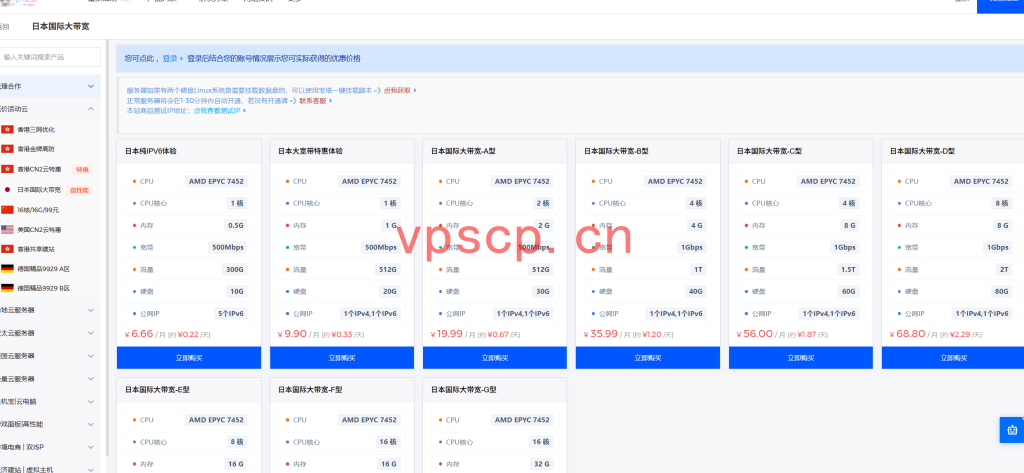Screen dimensions: 1024x473
Task: Click the China flag beside 16核/16G/99元
Action: tap(7, 210)
